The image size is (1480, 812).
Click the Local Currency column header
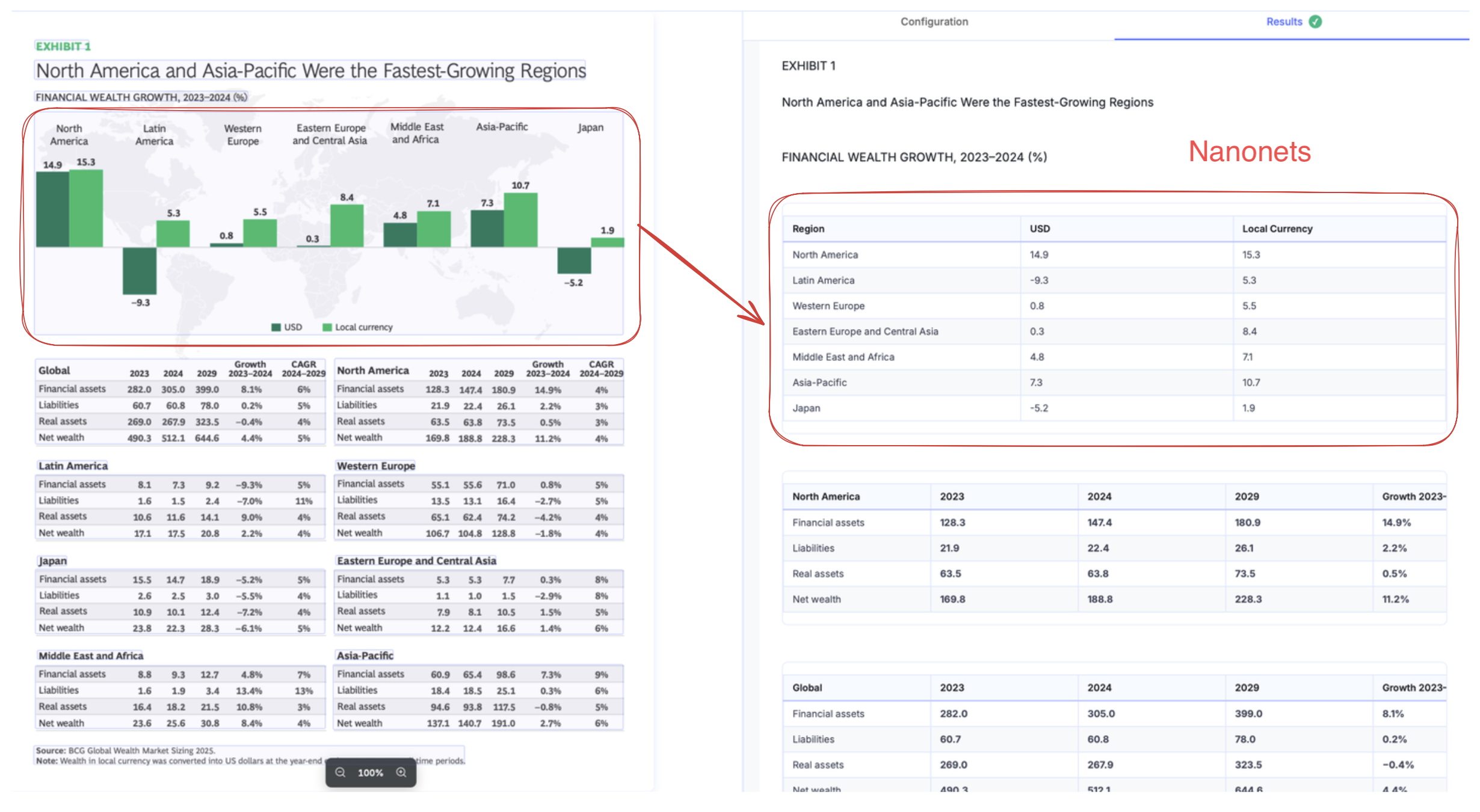coord(1277,229)
